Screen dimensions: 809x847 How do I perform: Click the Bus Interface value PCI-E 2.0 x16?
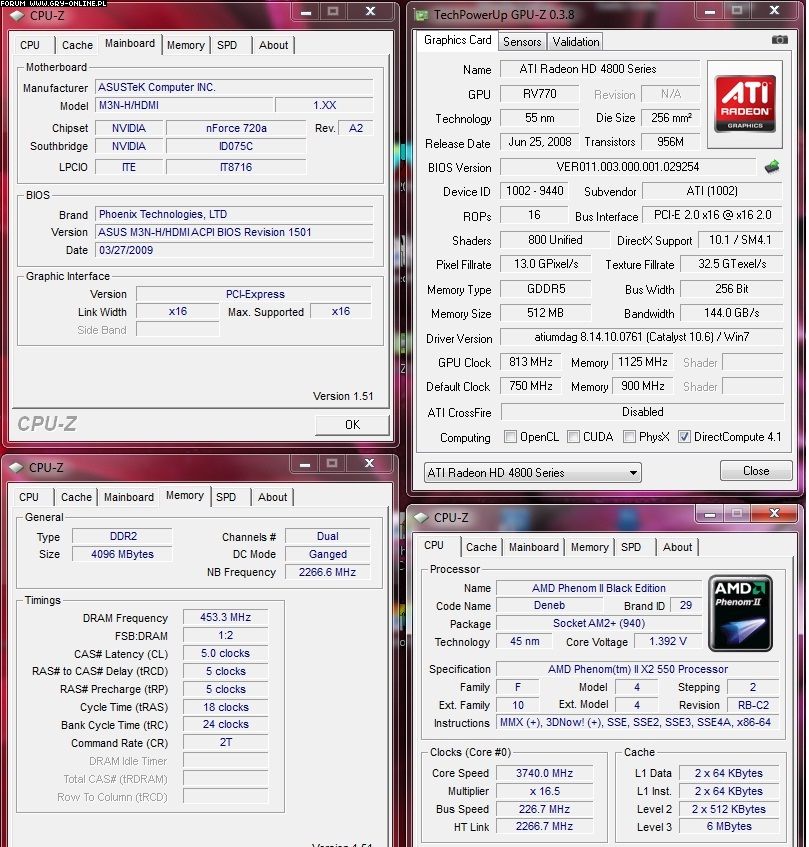click(712, 214)
